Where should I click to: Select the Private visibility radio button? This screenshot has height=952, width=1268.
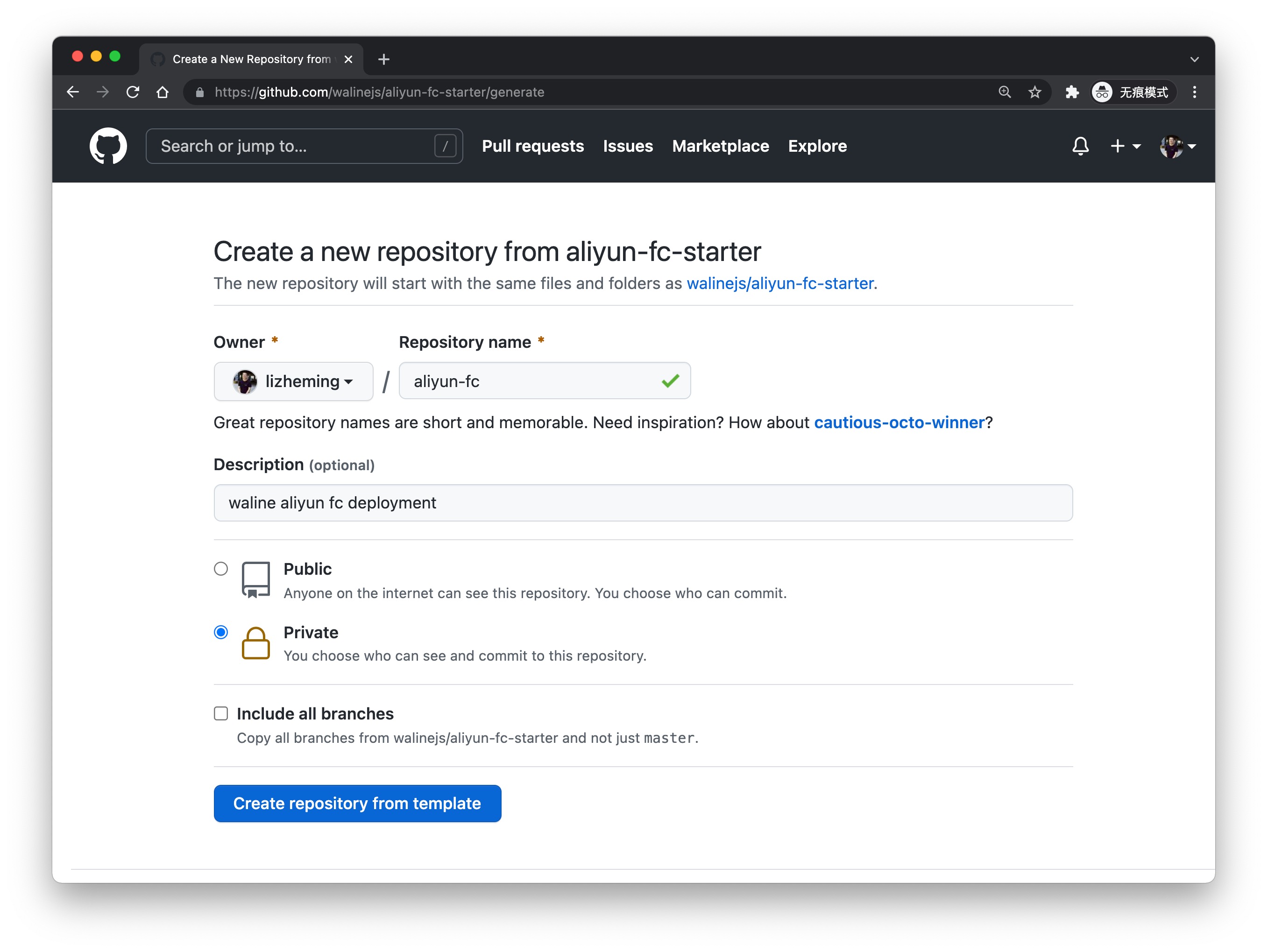(221, 632)
